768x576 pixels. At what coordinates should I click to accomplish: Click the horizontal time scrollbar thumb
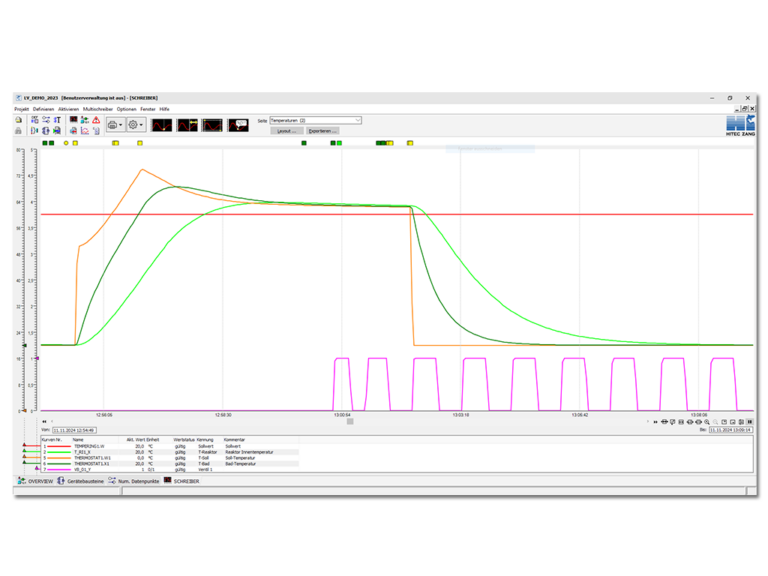tap(349, 421)
